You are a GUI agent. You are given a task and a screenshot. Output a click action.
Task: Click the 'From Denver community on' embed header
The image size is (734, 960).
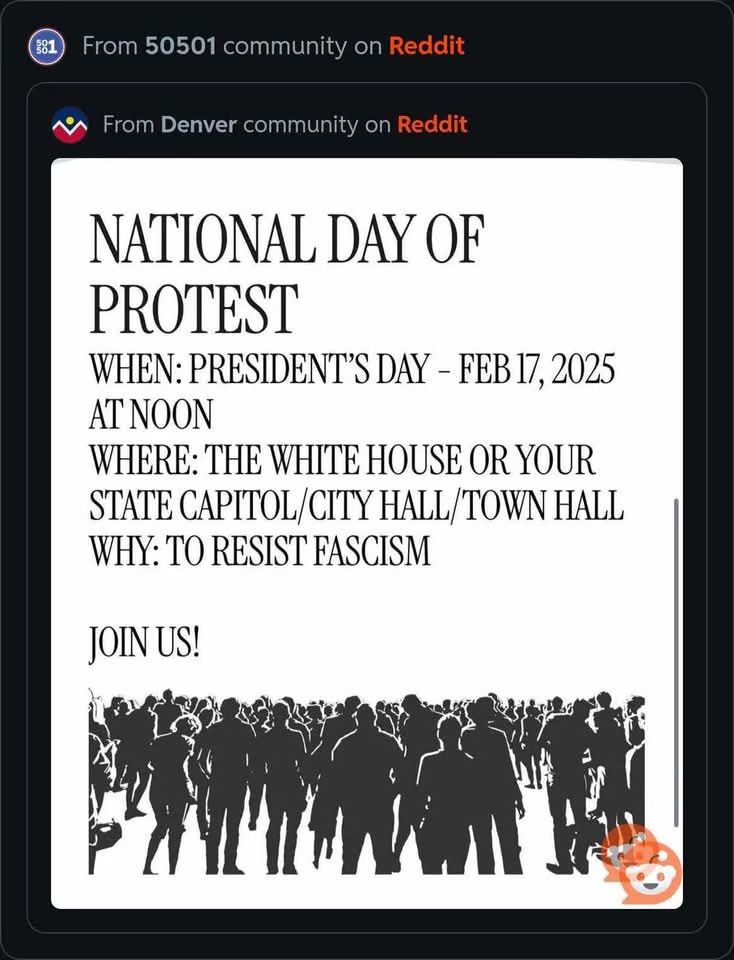(x=247, y=124)
